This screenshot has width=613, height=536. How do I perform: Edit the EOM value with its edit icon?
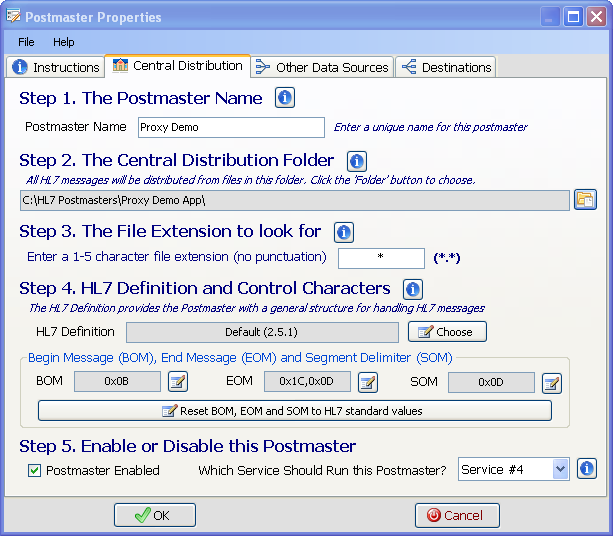click(x=368, y=381)
